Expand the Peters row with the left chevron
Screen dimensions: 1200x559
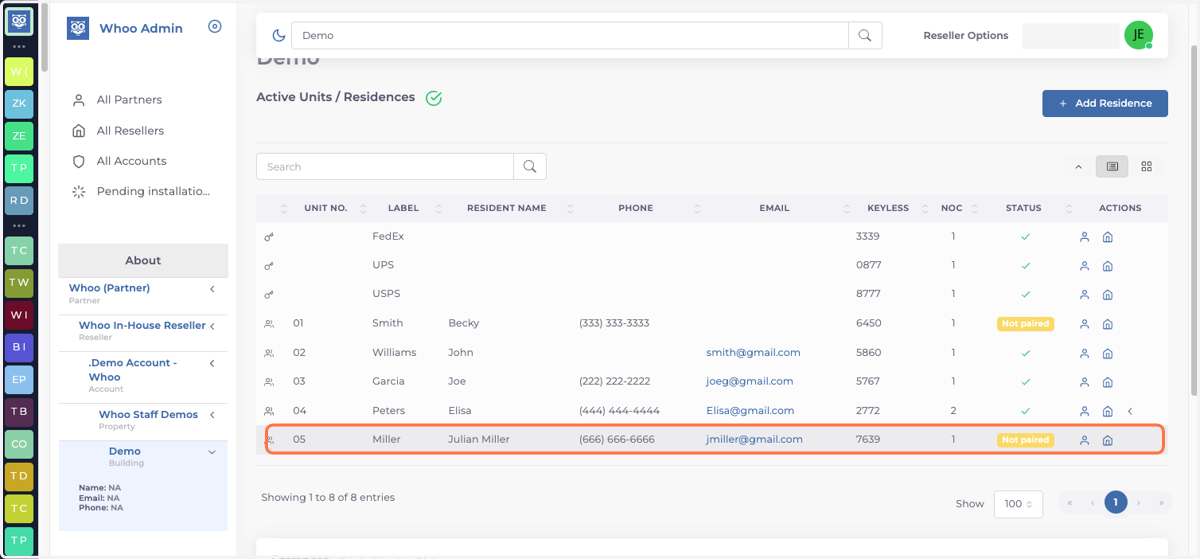coord(1130,411)
